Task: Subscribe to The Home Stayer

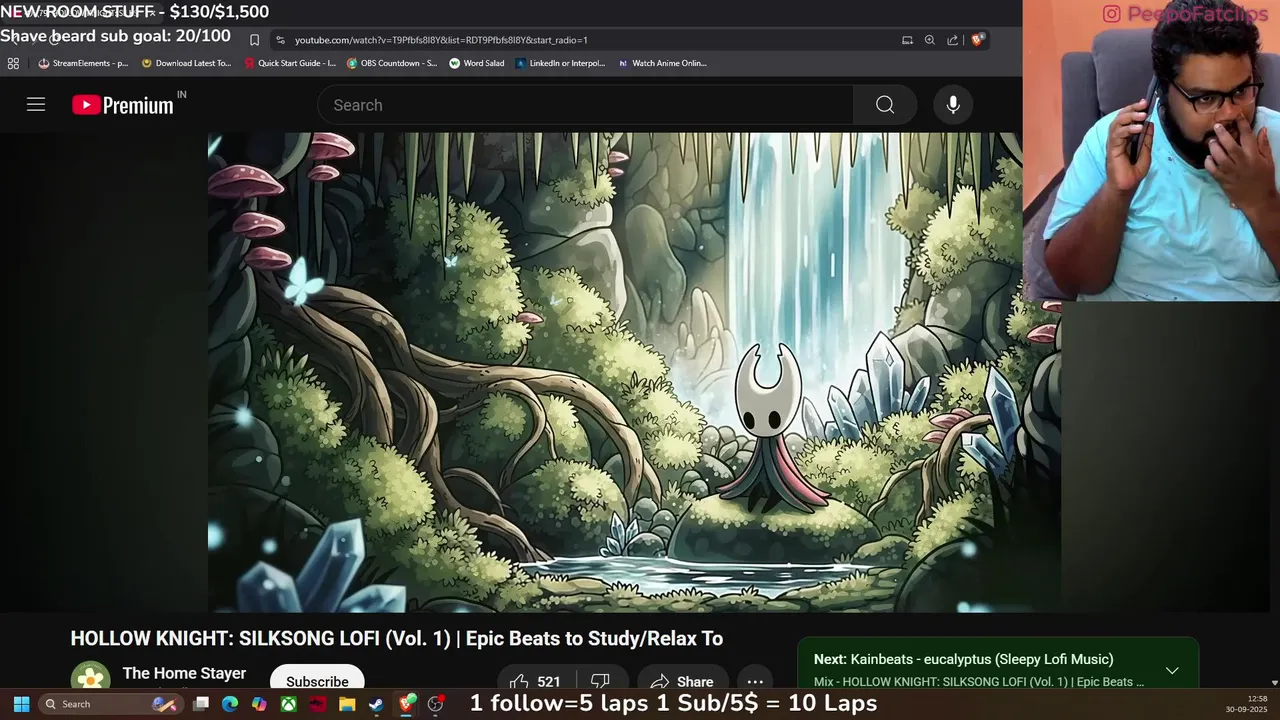Action: [317, 681]
